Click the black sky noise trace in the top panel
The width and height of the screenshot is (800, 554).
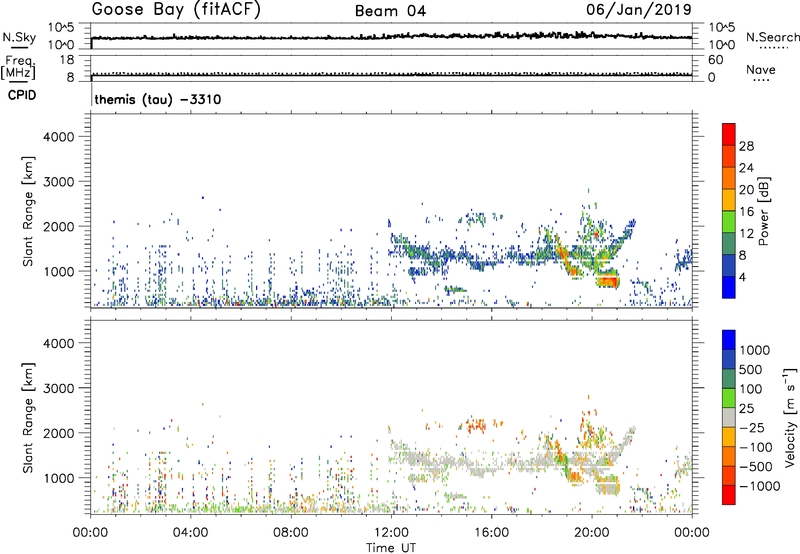coord(391,37)
